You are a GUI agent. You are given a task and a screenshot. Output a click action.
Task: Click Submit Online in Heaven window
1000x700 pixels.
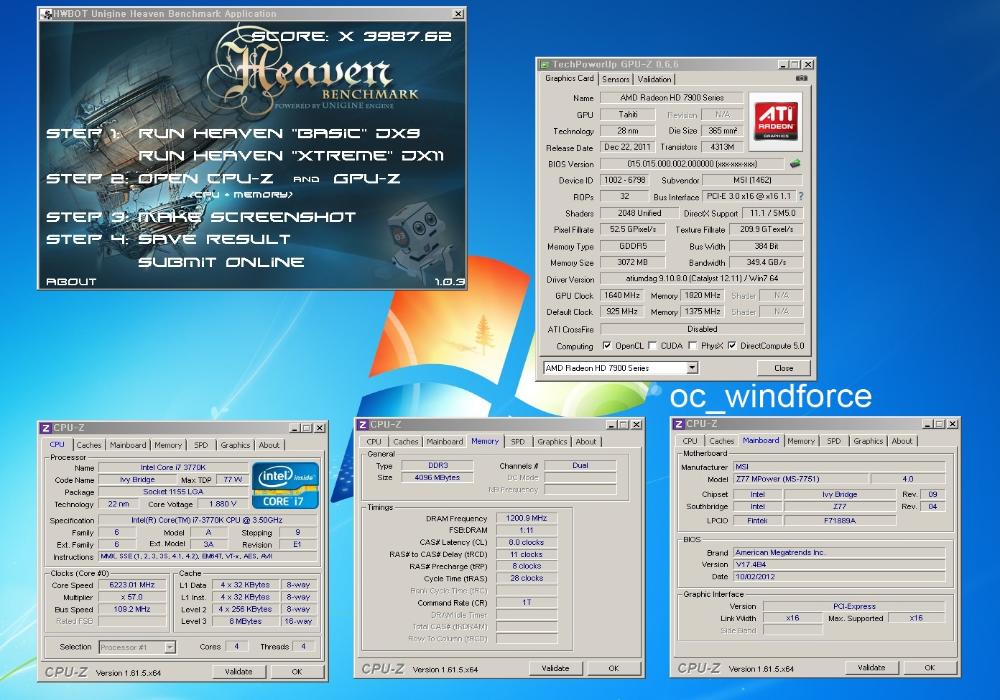coord(221,262)
